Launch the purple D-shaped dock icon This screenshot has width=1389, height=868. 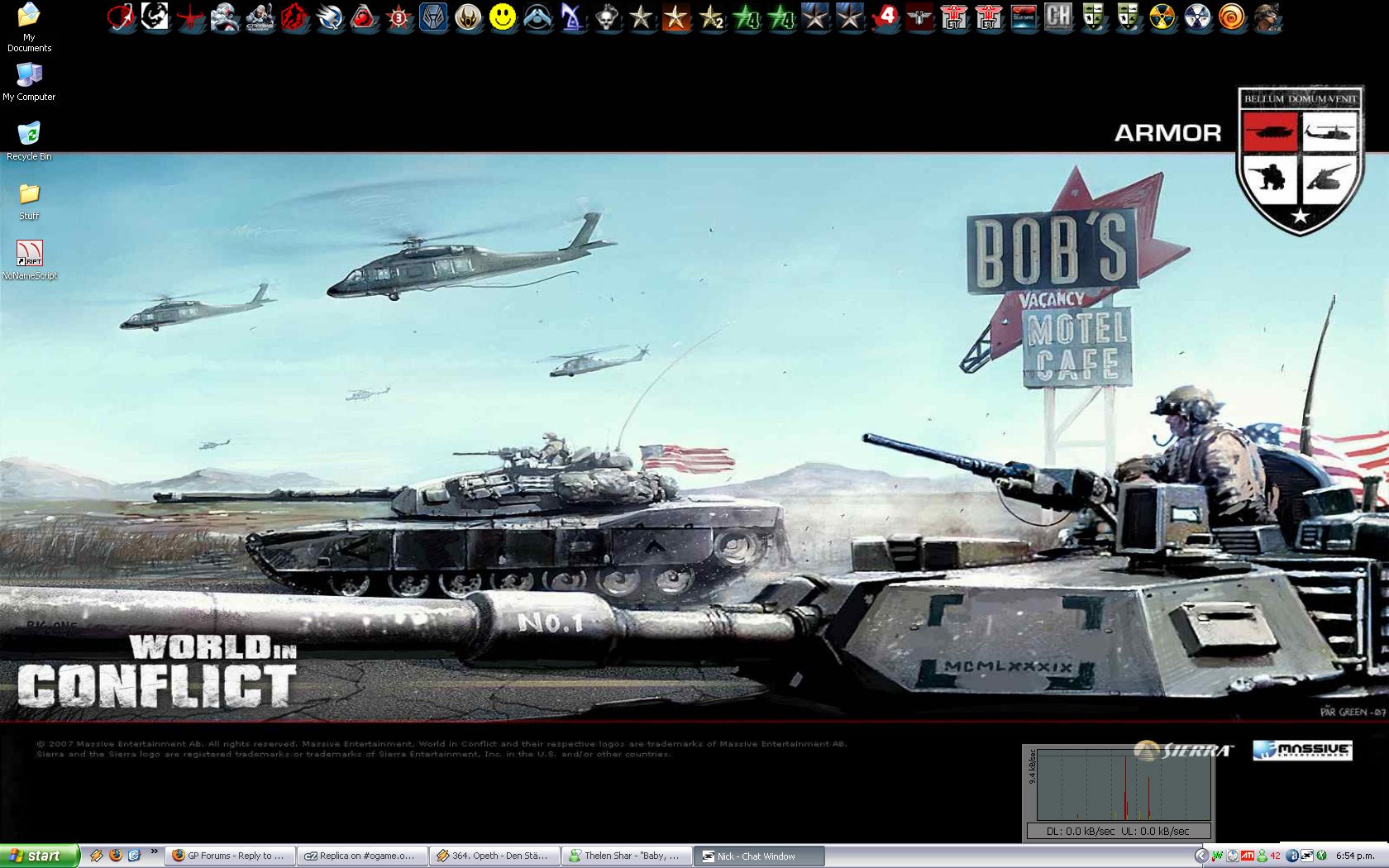click(572, 17)
